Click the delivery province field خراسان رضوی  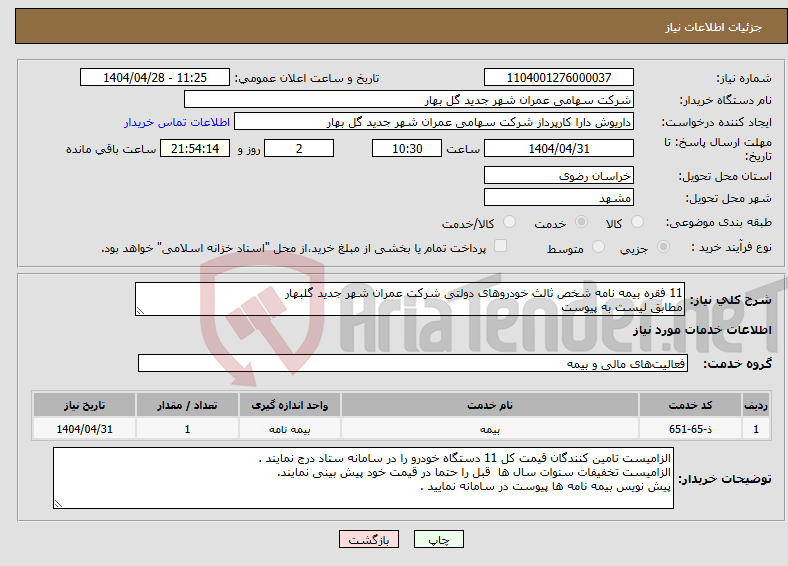tap(559, 175)
